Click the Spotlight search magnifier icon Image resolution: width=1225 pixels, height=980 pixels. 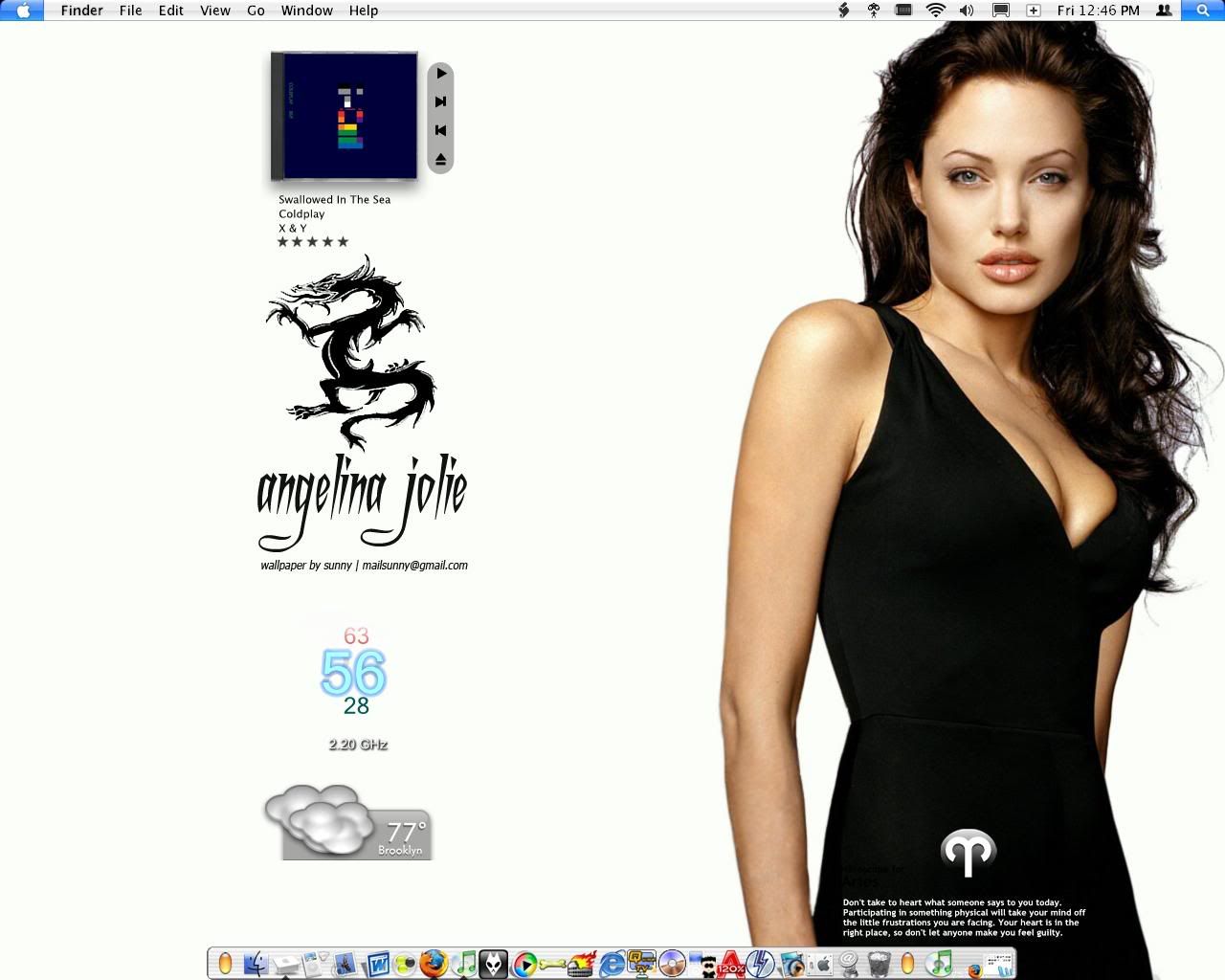tap(1203, 11)
